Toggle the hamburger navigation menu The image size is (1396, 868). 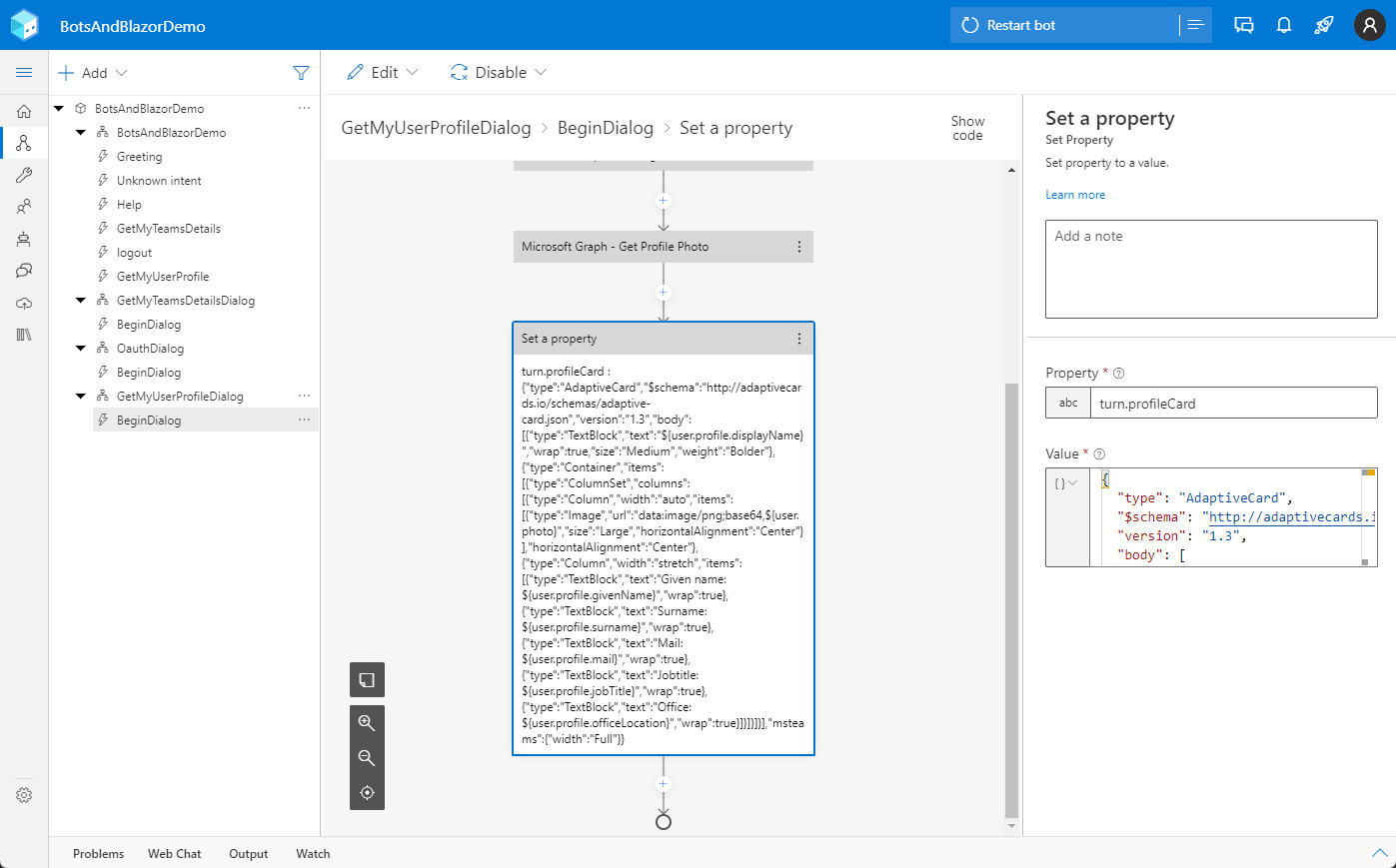pyautogui.click(x=24, y=73)
